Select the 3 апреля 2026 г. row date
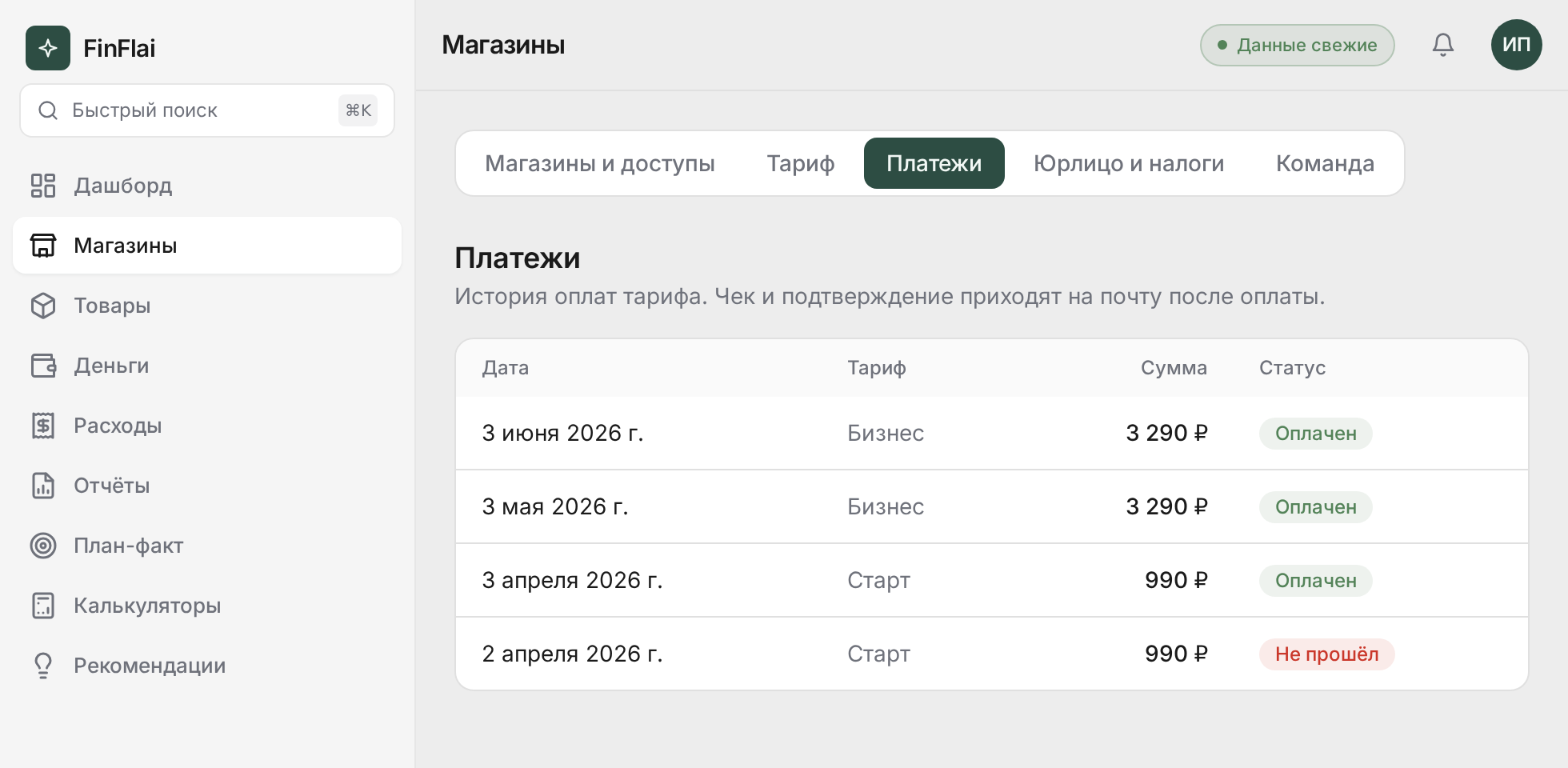 coord(572,580)
